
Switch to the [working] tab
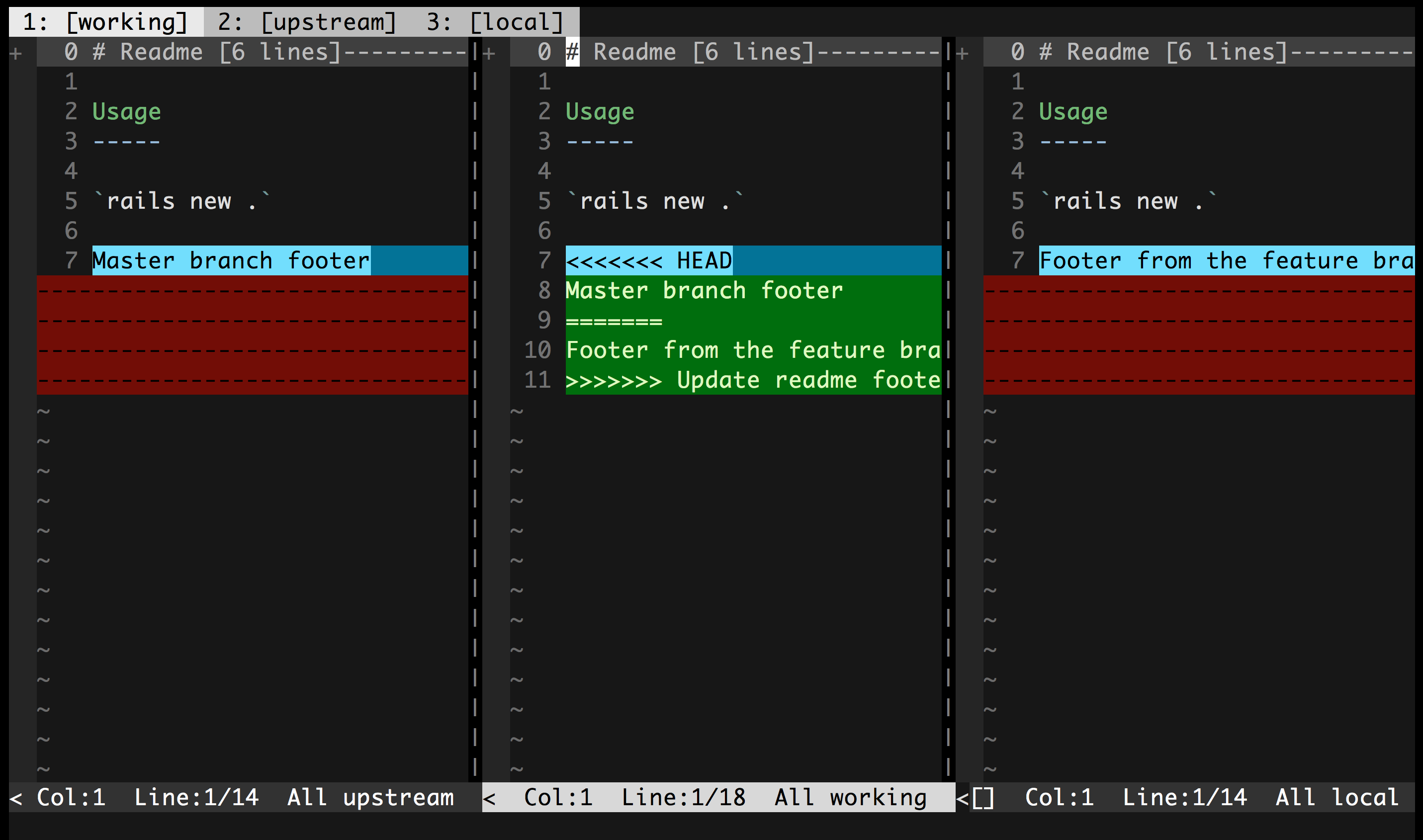point(105,22)
